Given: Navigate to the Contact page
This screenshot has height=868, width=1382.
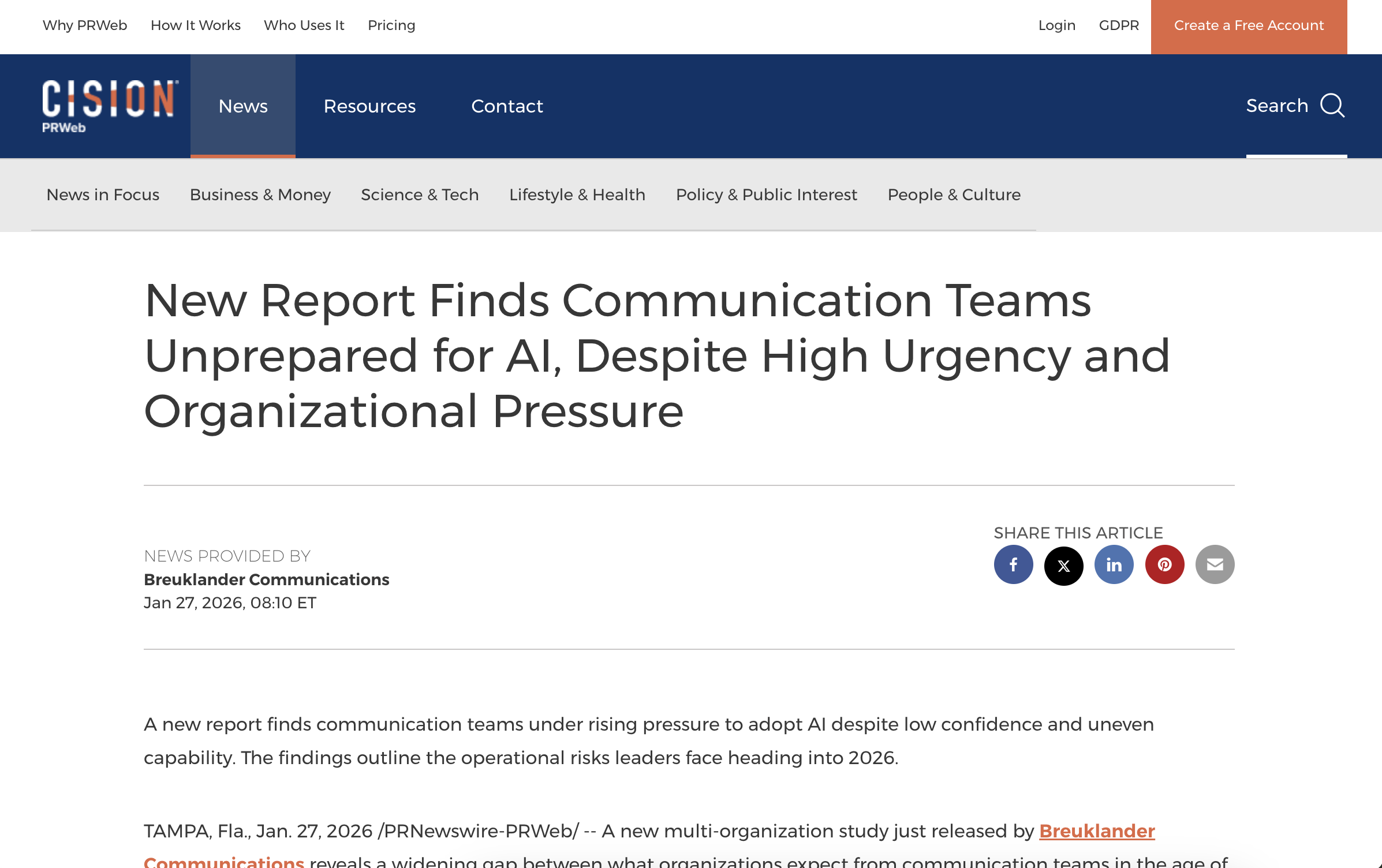Looking at the screenshot, I should point(506,106).
